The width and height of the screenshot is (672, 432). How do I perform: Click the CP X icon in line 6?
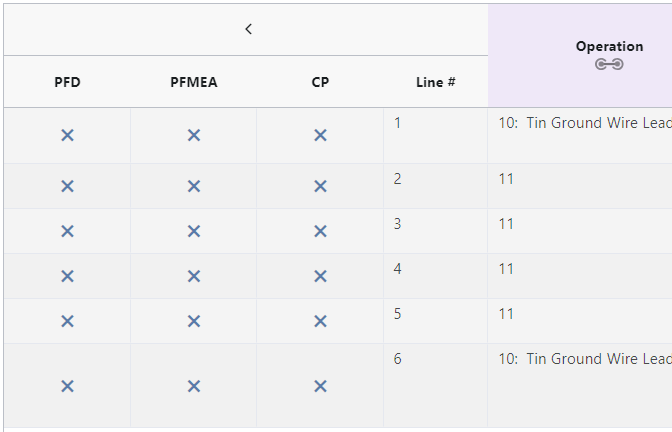[320, 386]
